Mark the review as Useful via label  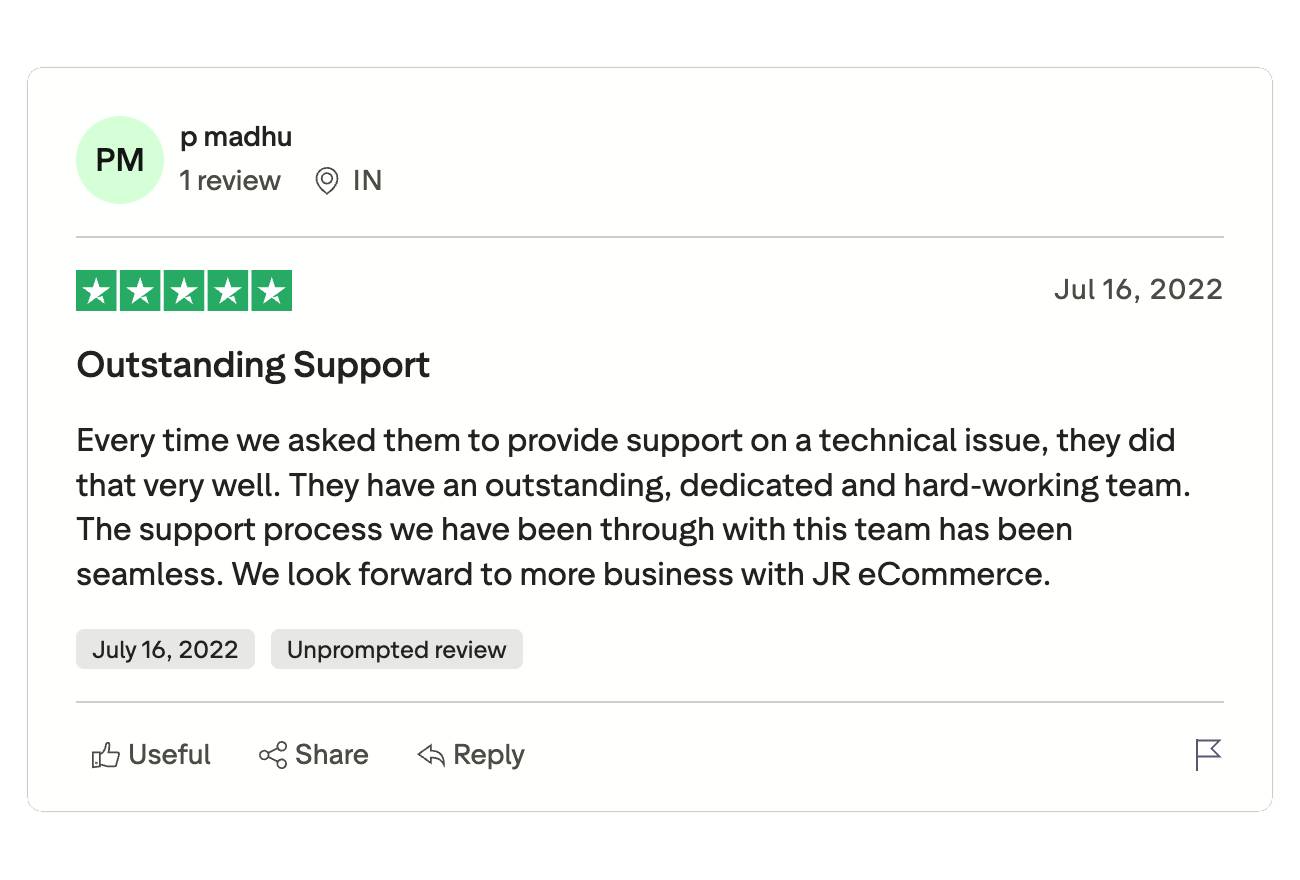(169, 755)
